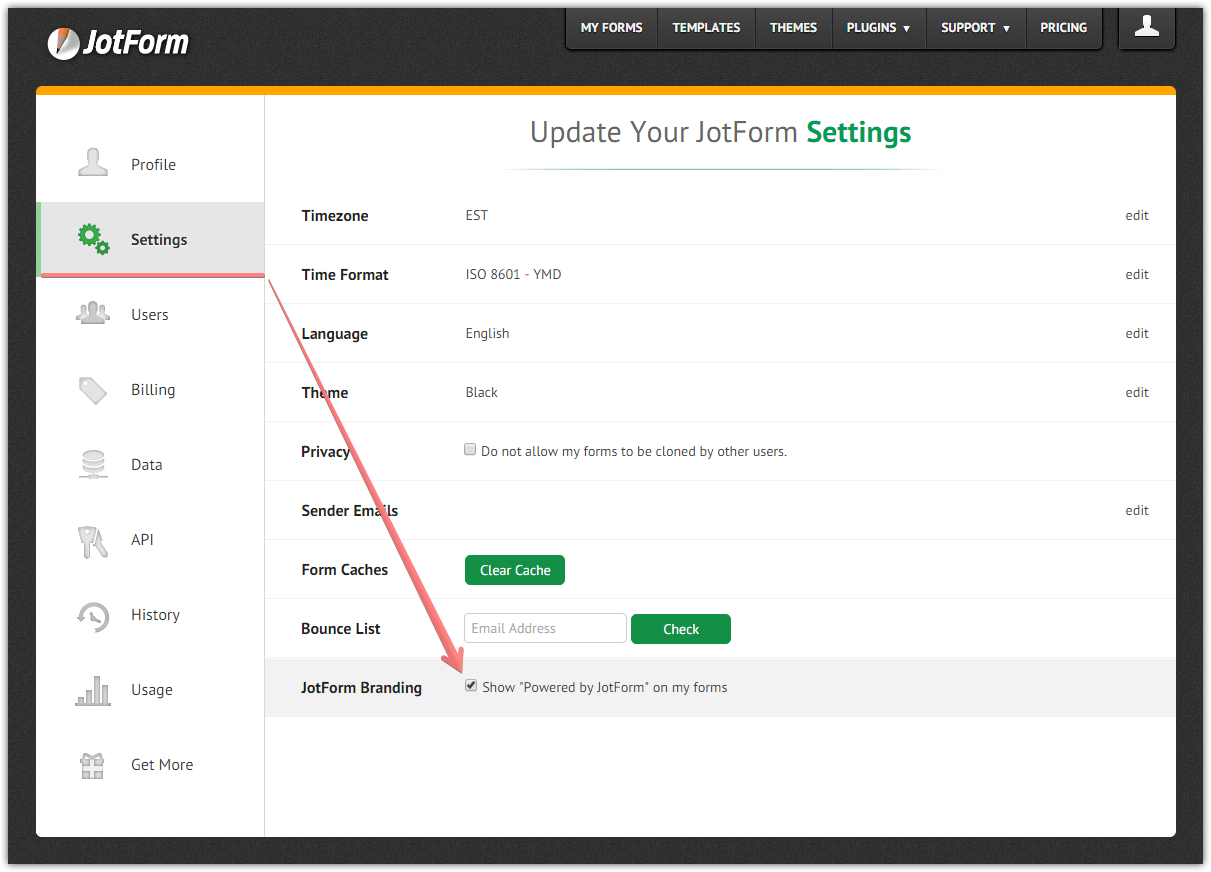Open the Get More gift icon

coord(92,764)
